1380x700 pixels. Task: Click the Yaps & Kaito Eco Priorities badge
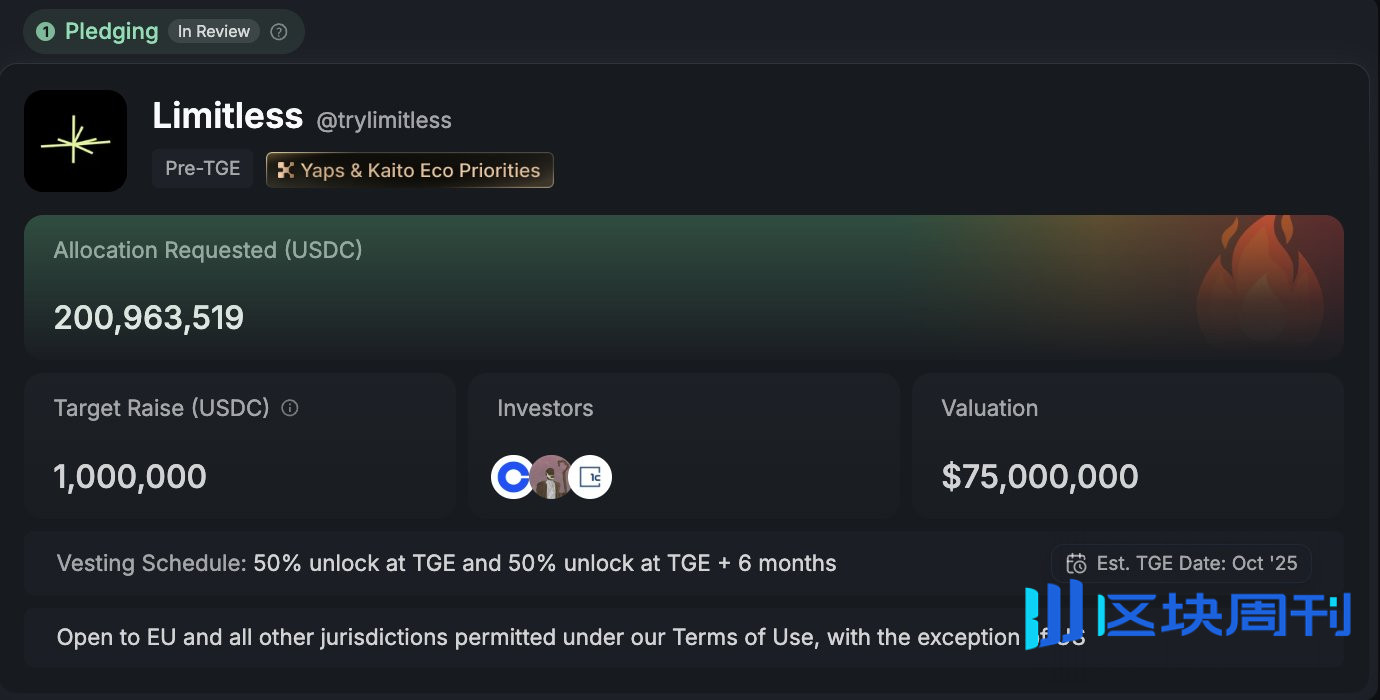coord(410,170)
